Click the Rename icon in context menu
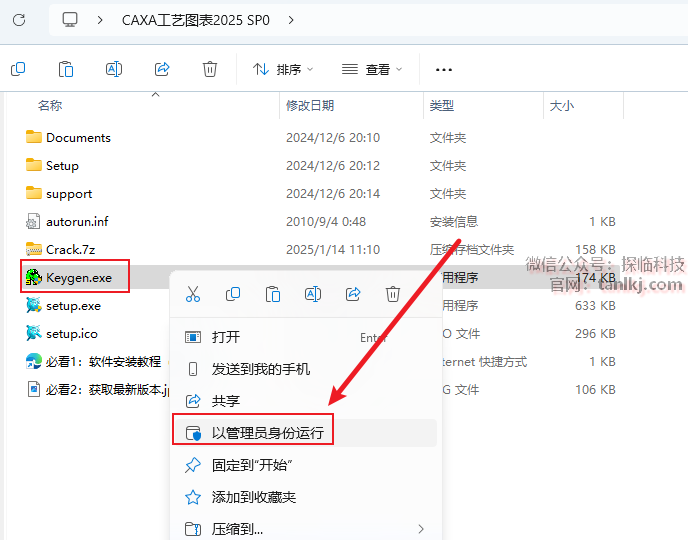 [x=313, y=294]
